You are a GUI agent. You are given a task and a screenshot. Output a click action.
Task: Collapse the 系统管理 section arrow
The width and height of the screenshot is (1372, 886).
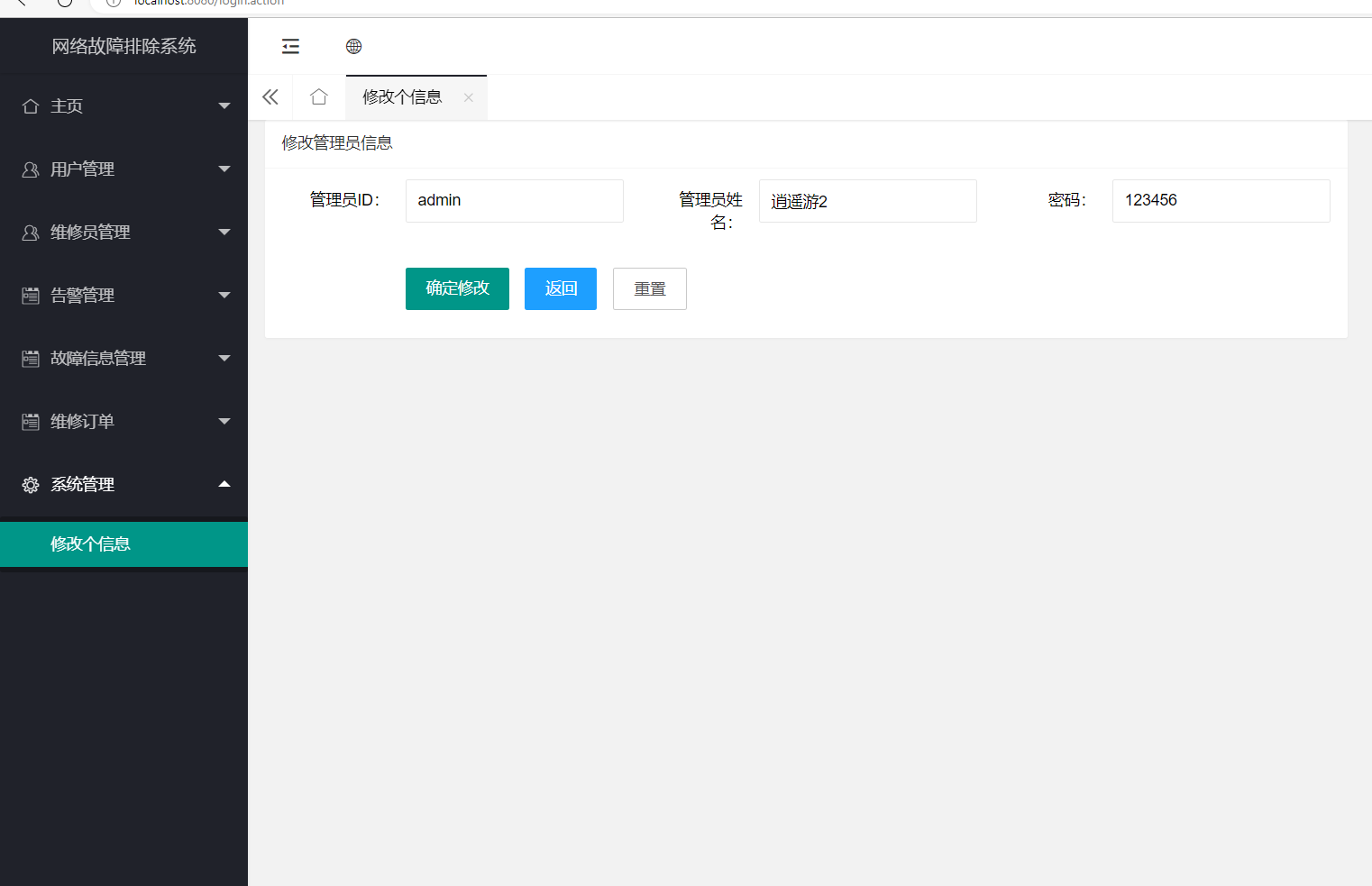224,484
